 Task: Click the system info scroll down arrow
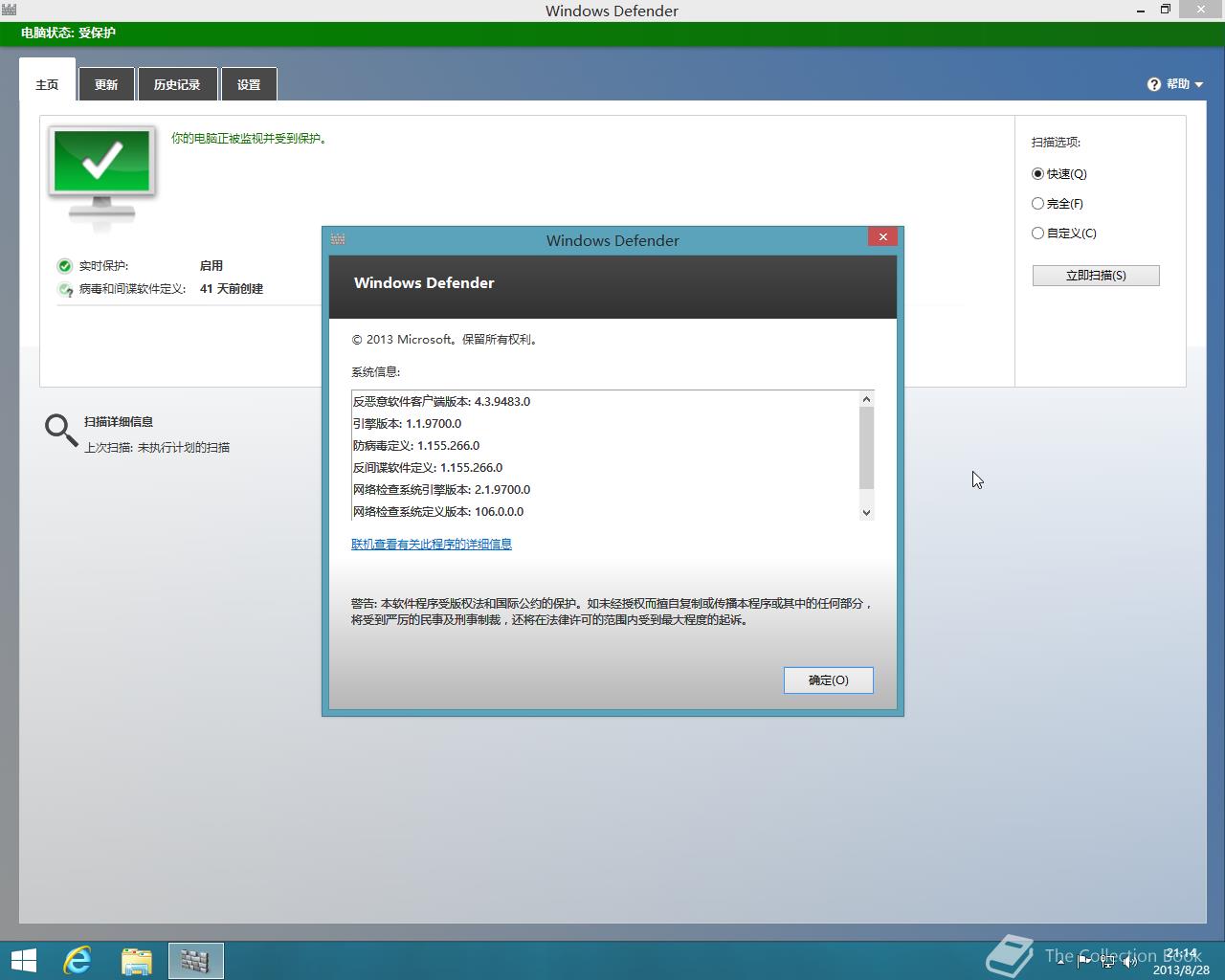(866, 512)
